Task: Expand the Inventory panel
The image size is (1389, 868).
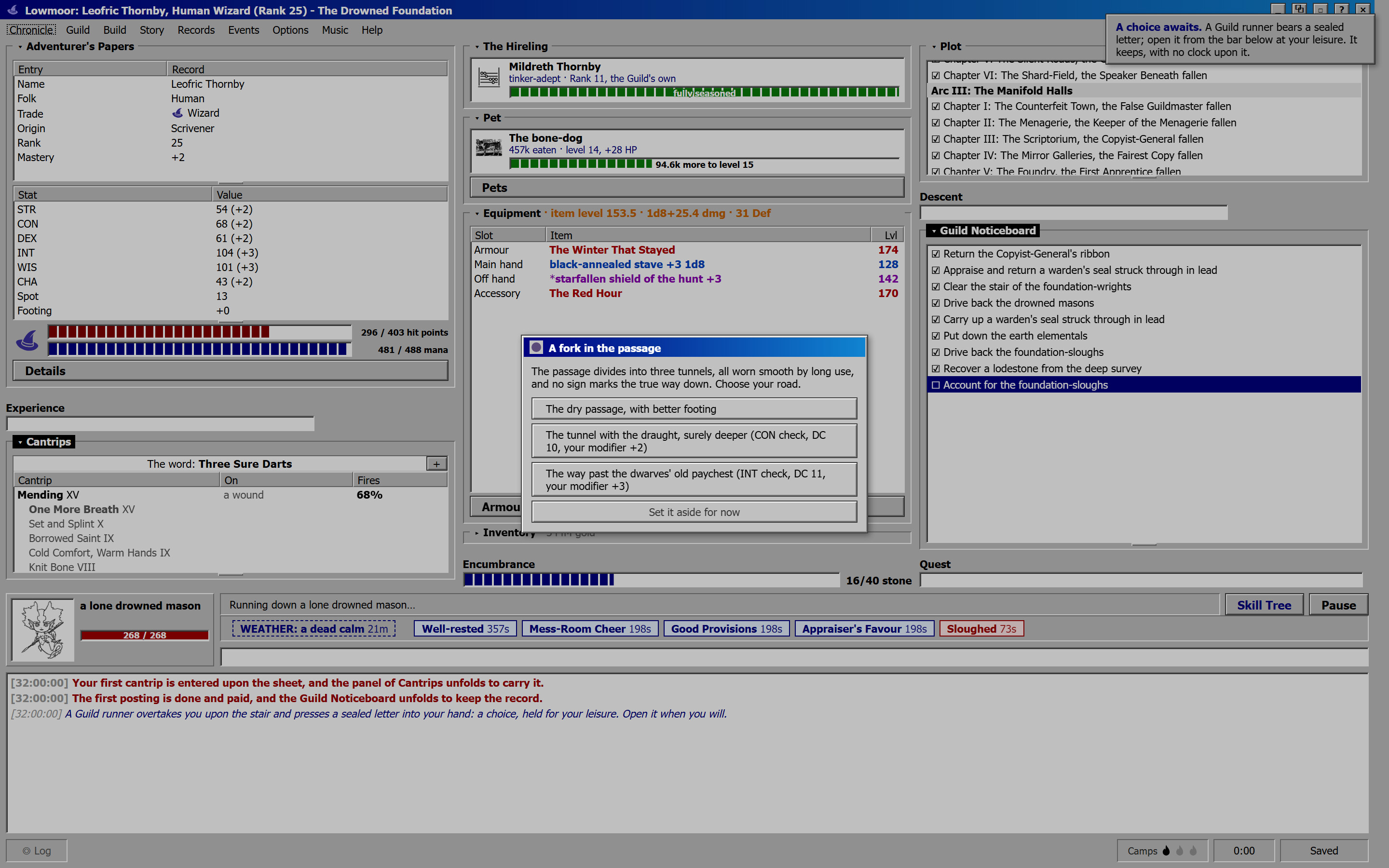Action: [x=477, y=533]
